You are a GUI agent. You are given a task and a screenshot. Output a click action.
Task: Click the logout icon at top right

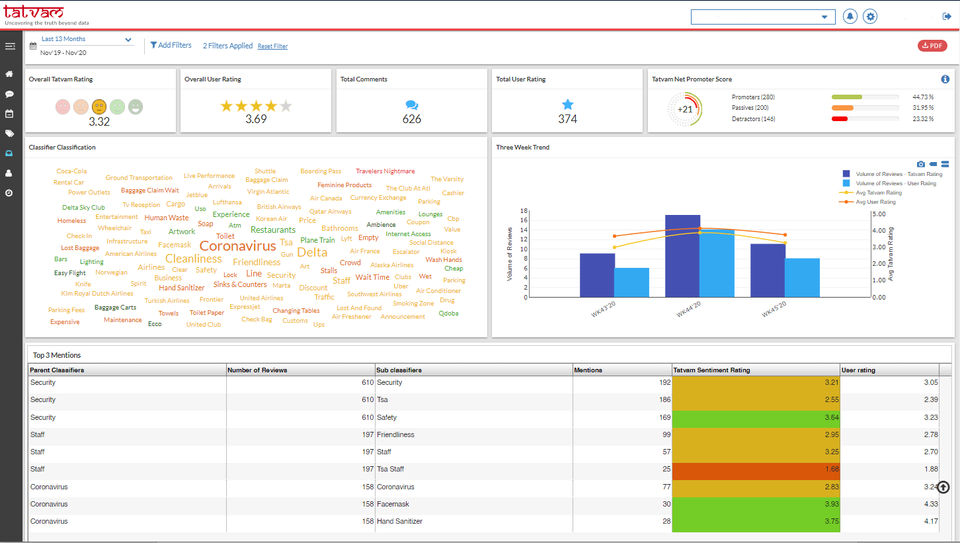[947, 17]
